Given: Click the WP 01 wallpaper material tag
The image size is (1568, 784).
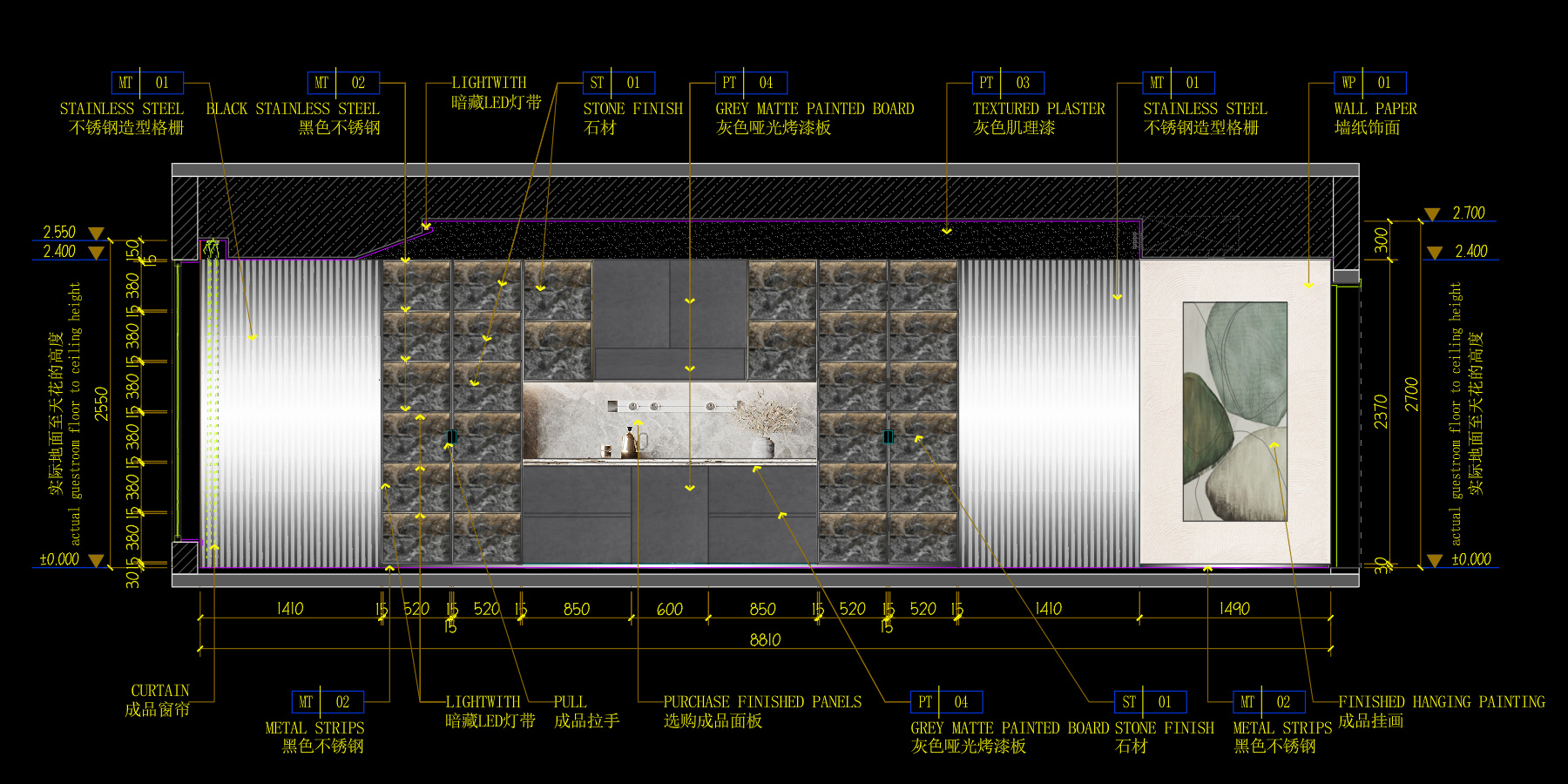Looking at the screenshot, I should click(x=1369, y=83).
